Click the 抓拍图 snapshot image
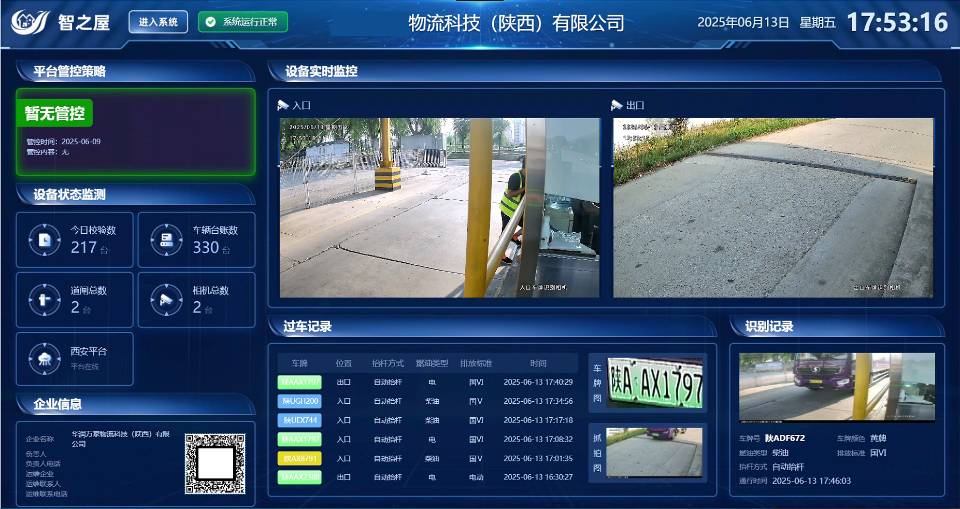 coord(655,452)
